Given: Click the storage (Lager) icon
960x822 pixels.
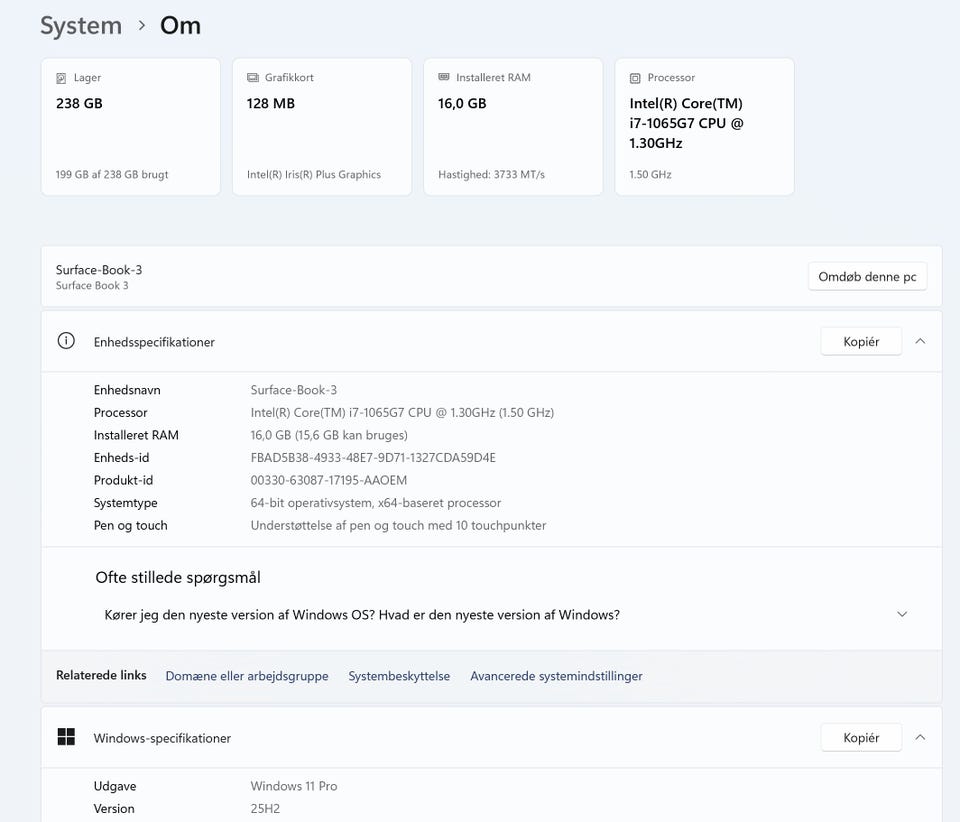Looking at the screenshot, I should click(62, 78).
